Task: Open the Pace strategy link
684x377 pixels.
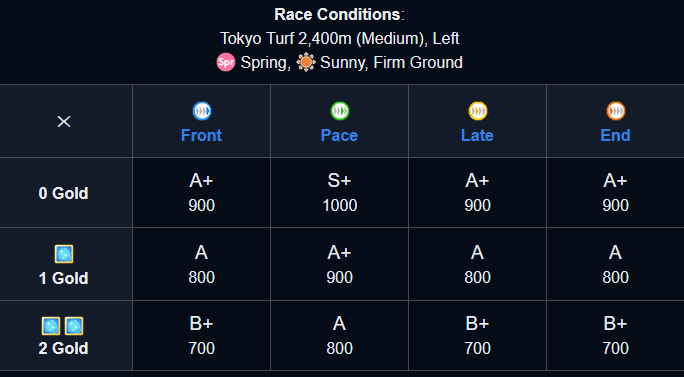Action: coord(339,135)
